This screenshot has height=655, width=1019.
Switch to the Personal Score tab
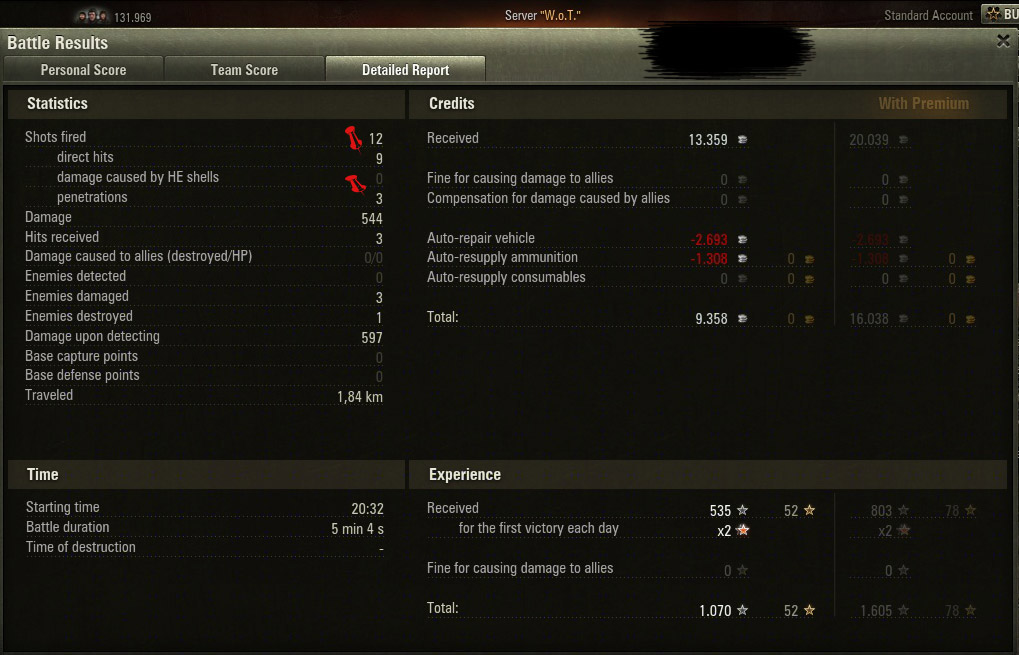83,70
